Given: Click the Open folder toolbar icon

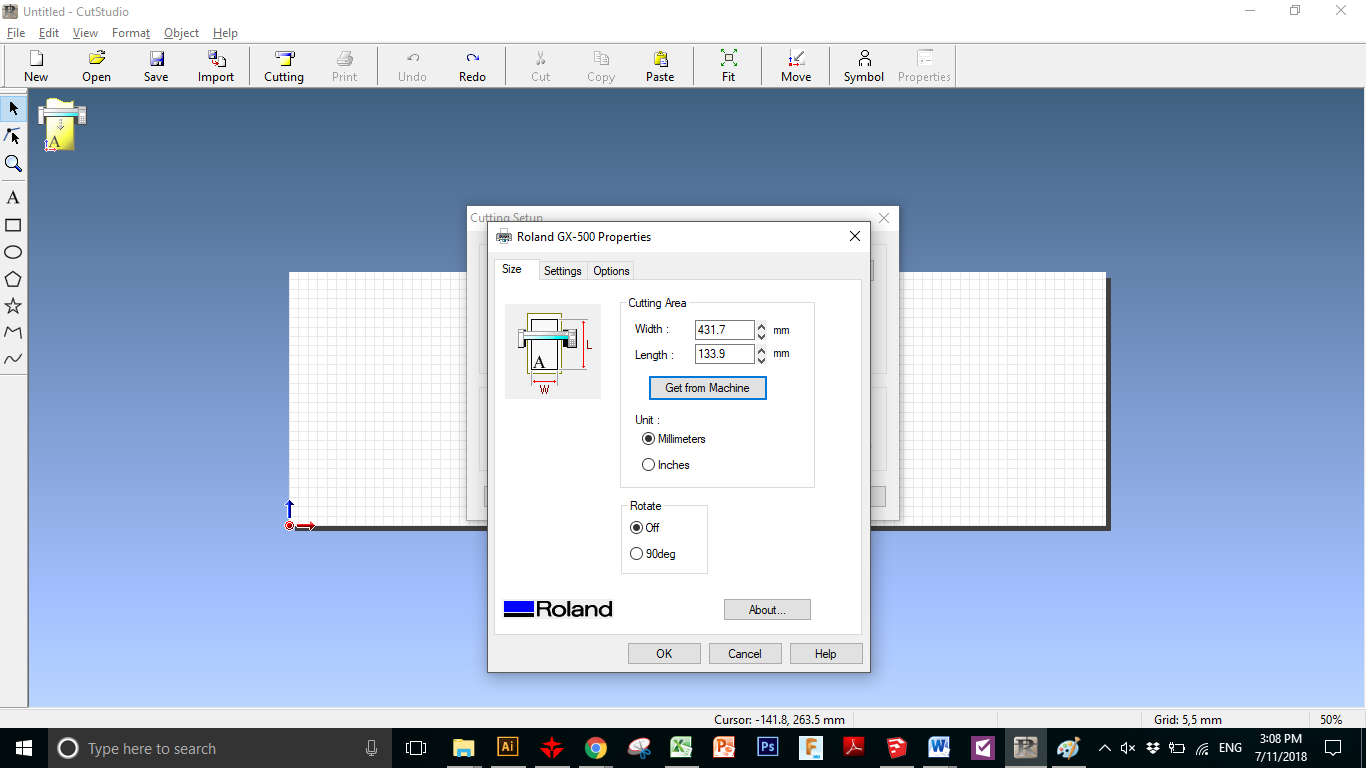Looking at the screenshot, I should click(x=96, y=66).
